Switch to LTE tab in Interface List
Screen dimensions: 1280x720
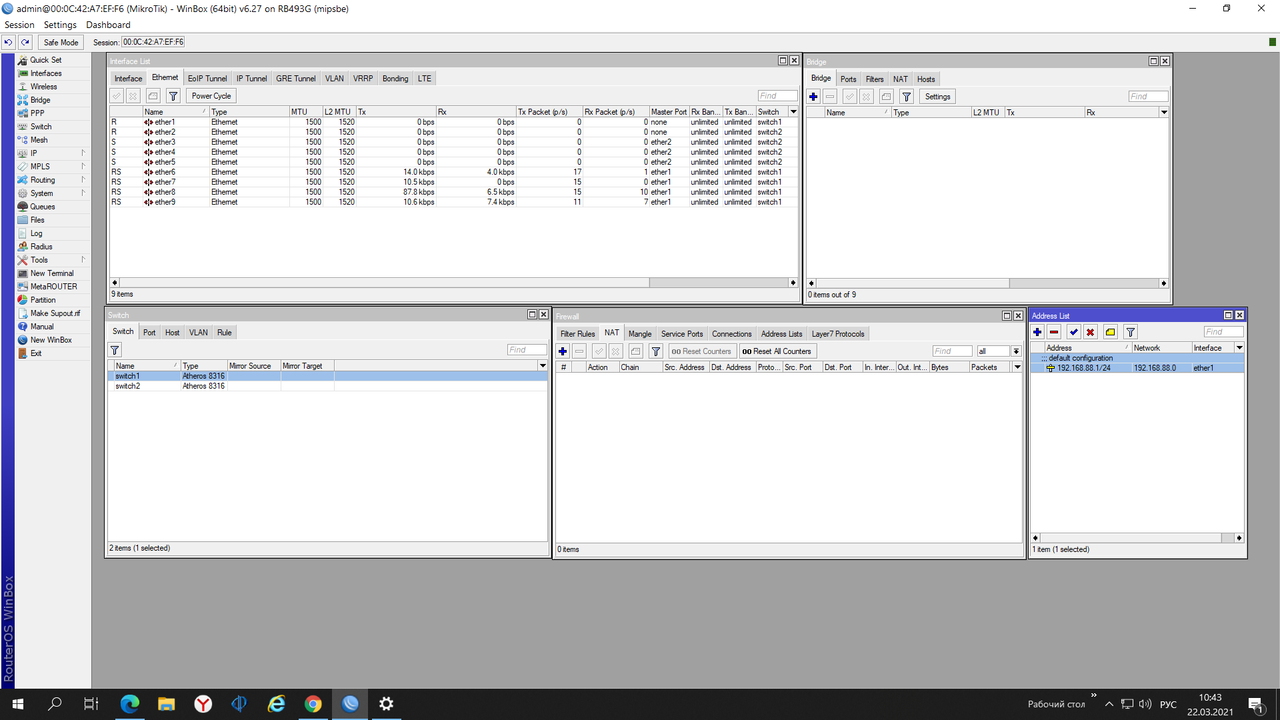425,78
